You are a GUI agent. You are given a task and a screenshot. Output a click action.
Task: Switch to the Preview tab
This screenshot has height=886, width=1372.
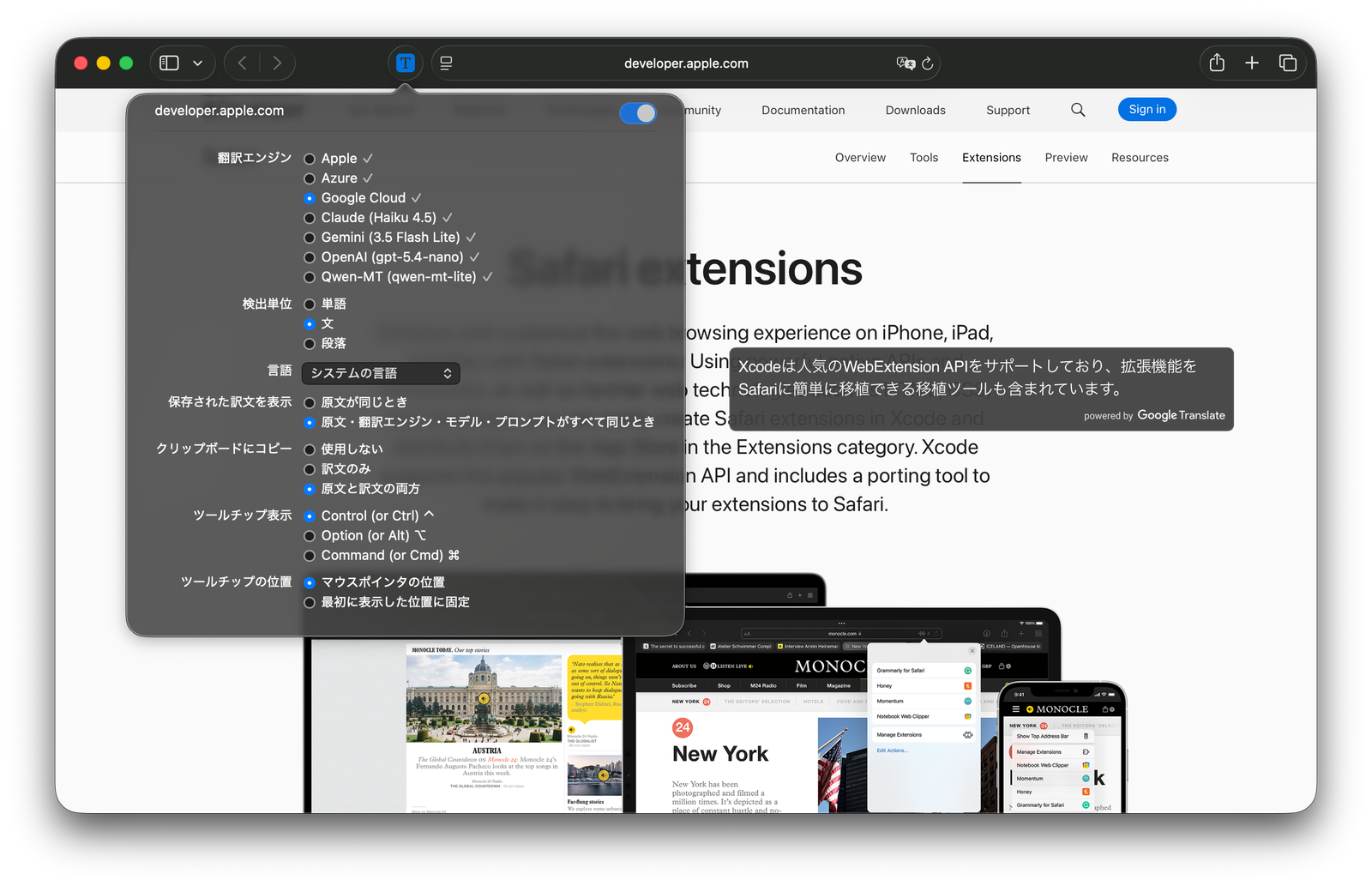pyautogui.click(x=1066, y=158)
